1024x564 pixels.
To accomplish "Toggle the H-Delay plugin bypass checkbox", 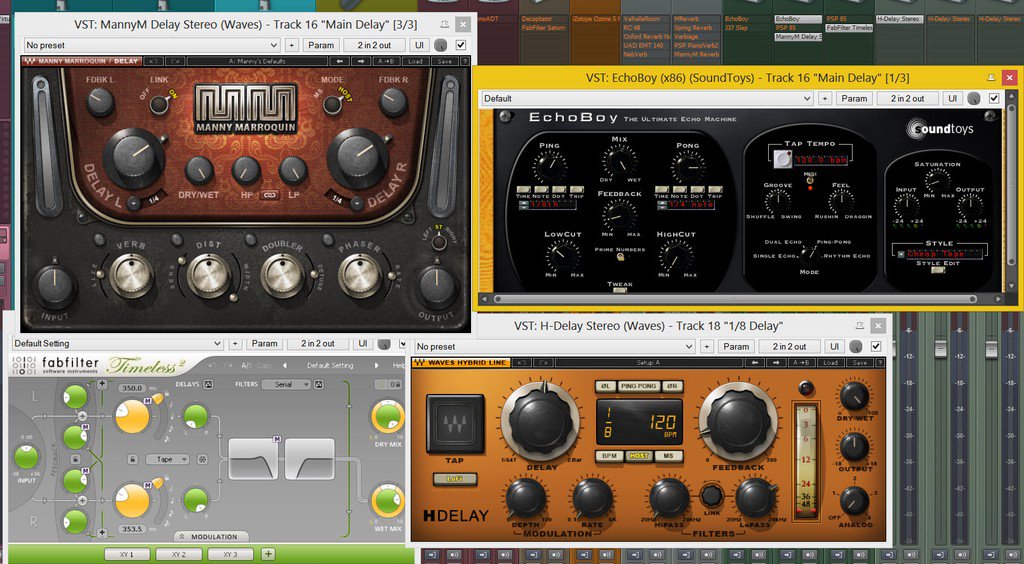I will pyautogui.click(x=876, y=347).
